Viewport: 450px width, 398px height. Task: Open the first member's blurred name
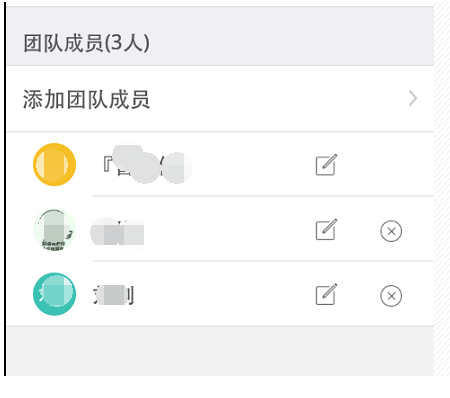(147, 164)
